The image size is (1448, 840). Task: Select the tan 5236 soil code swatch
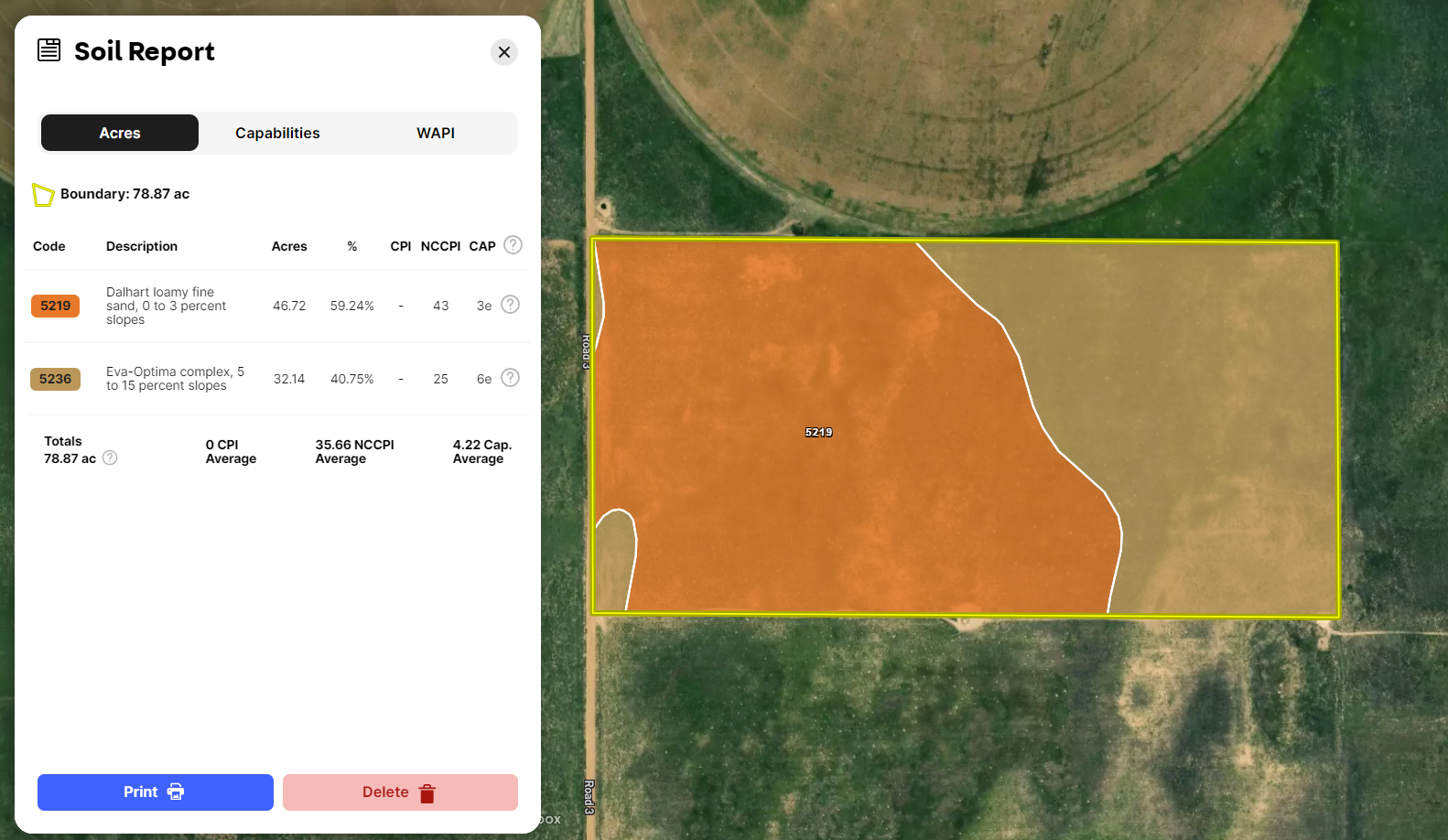(x=56, y=379)
